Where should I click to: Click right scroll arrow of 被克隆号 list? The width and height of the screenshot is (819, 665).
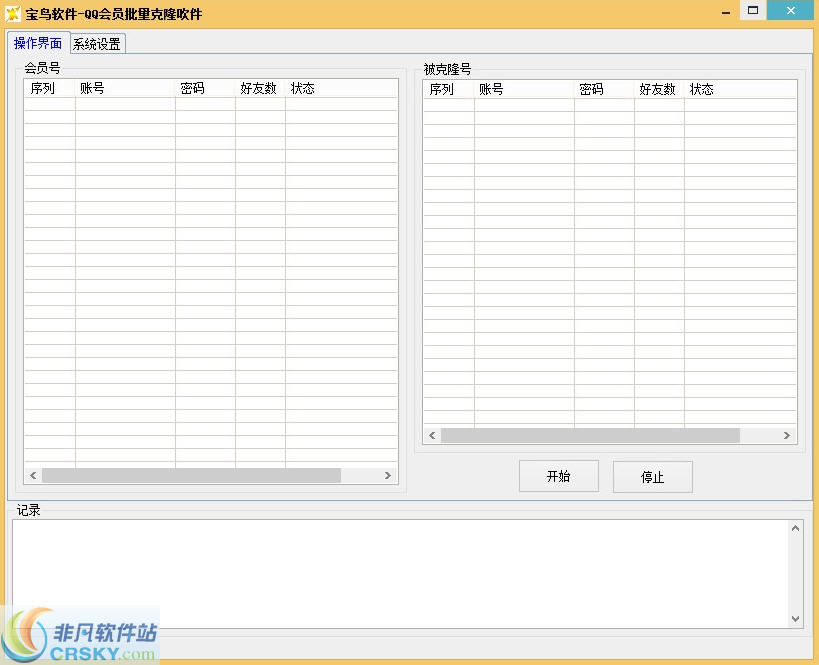click(x=787, y=435)
